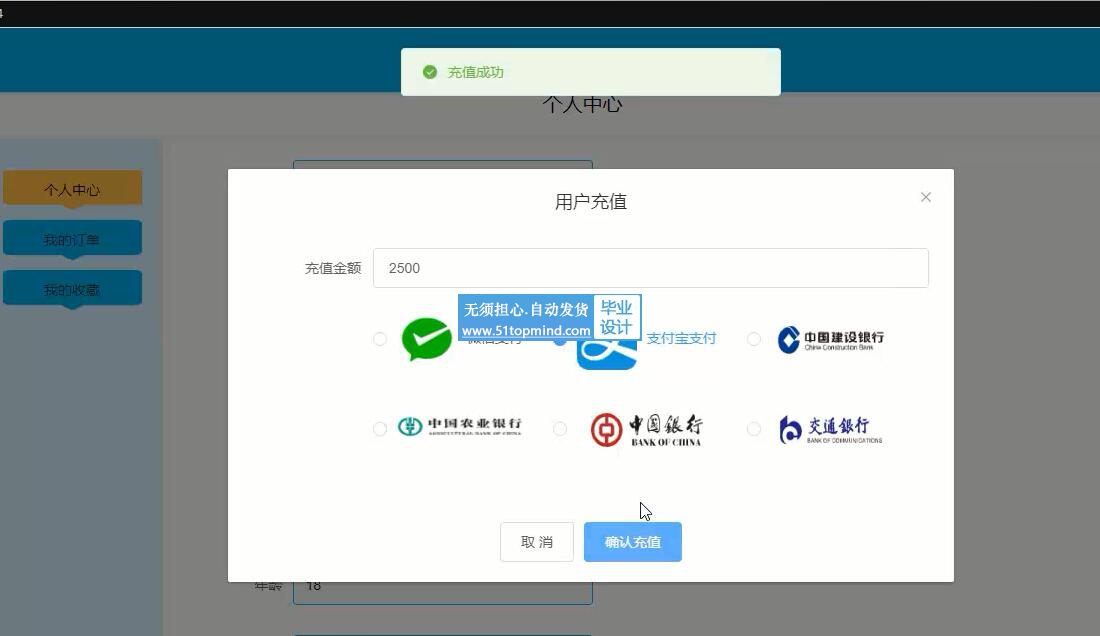Click the background field showing 18

(x=443, y=592)
